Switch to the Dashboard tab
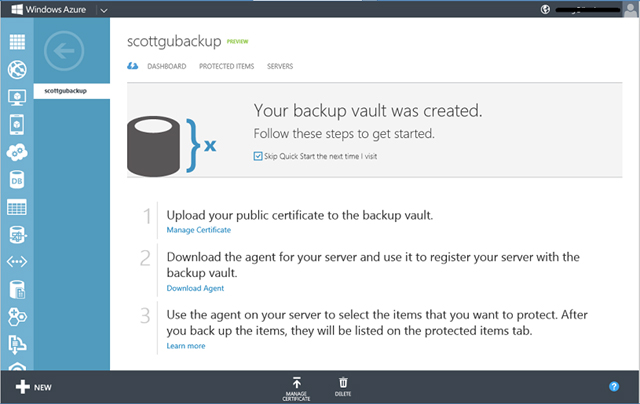The width and height of the screenshot is (640, 404). [166, 66]
